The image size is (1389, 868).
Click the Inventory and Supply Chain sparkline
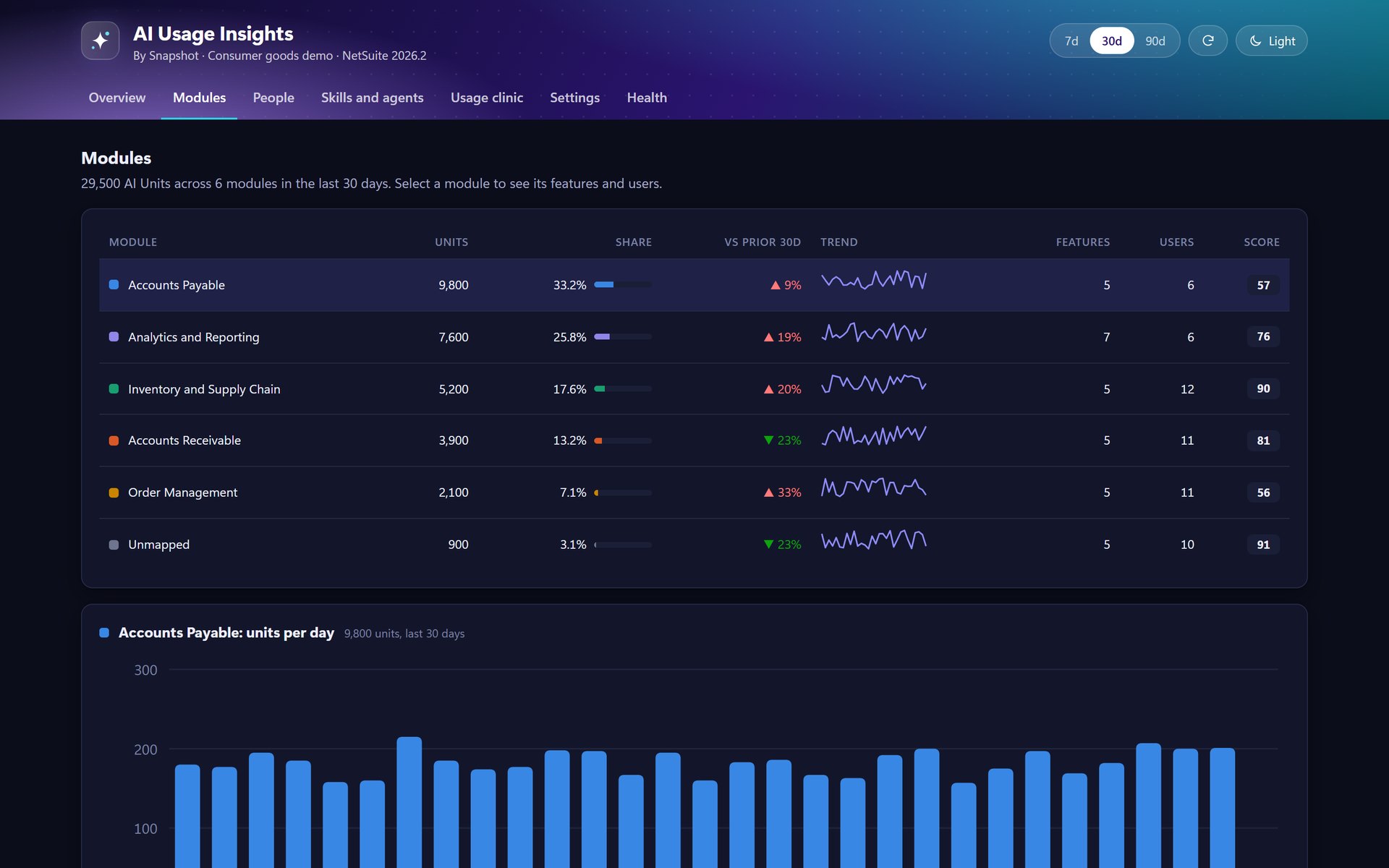[874, 383]
